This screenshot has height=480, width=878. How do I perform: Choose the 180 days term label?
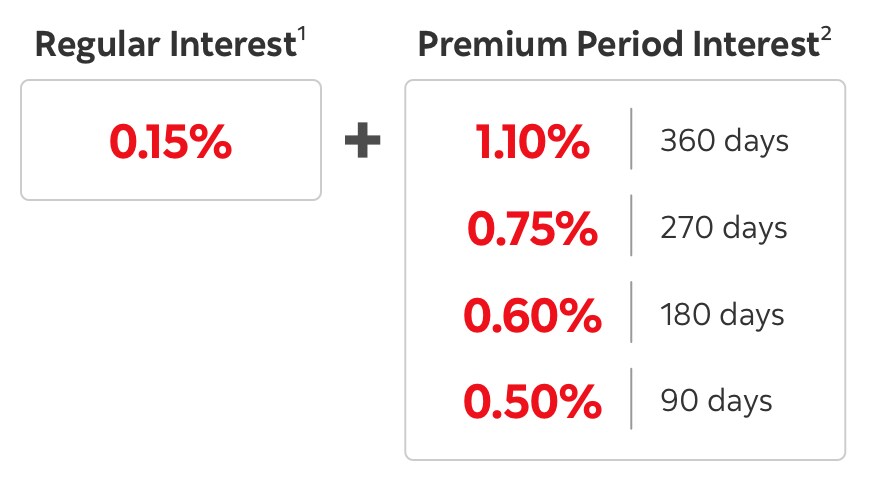(x=722, y=315)
